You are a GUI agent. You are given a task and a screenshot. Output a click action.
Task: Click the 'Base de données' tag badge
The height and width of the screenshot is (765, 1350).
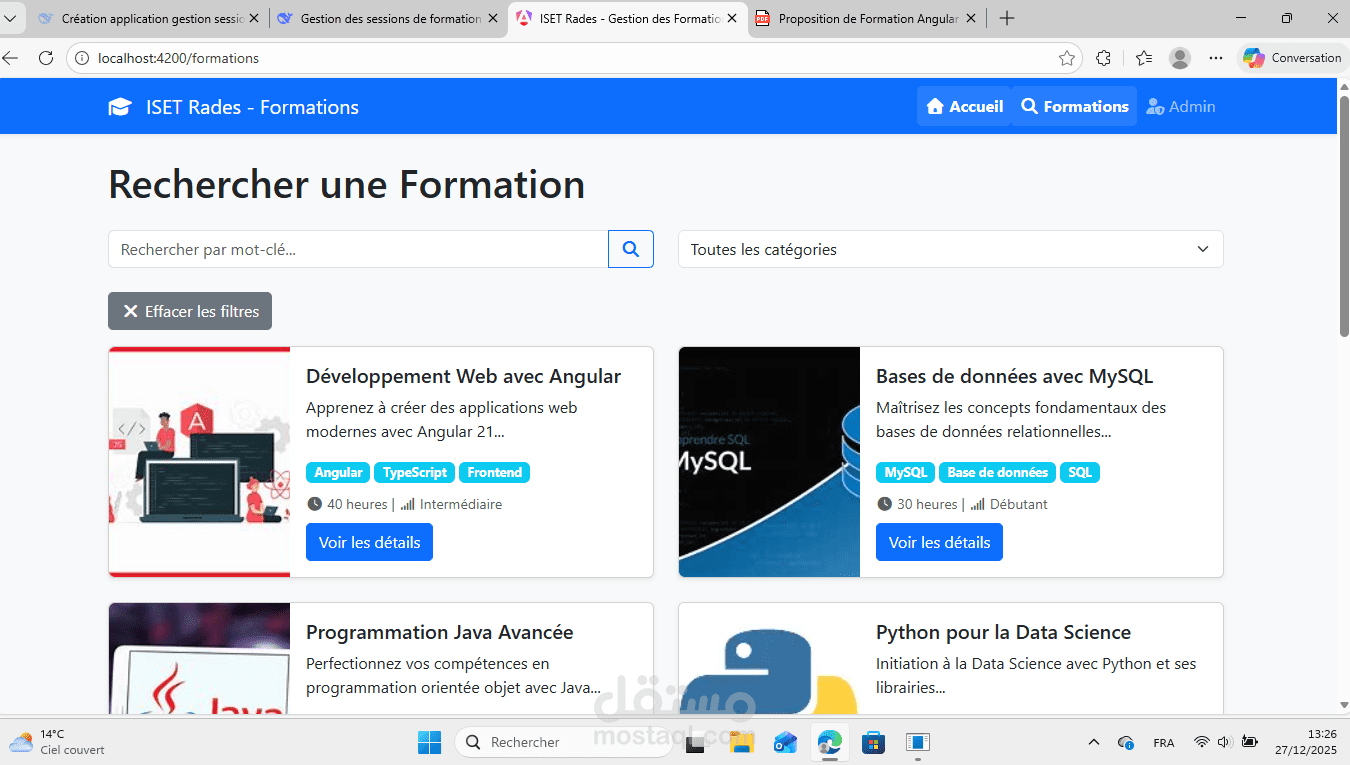997,472
